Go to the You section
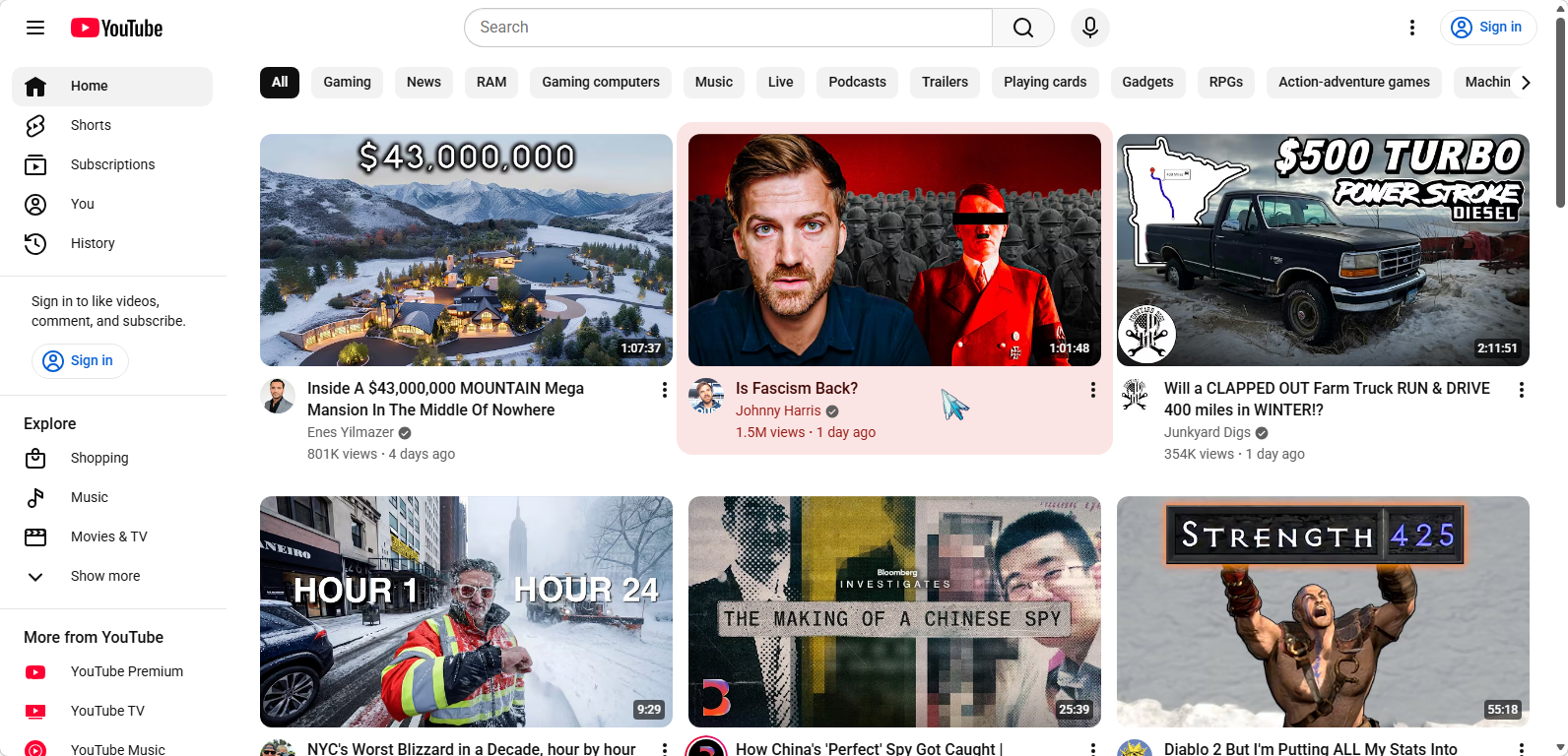The image size is (1568, 756). point(112,205)
